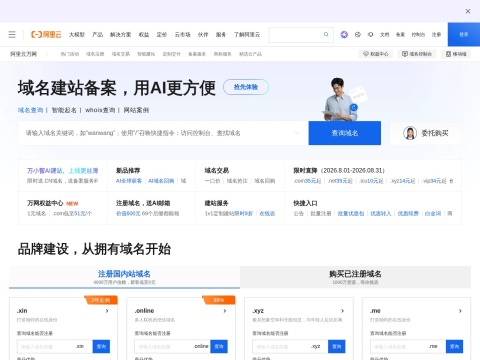480x360 pixels.
Task: Open 定价 menu
Action: [x=162, y=34]
